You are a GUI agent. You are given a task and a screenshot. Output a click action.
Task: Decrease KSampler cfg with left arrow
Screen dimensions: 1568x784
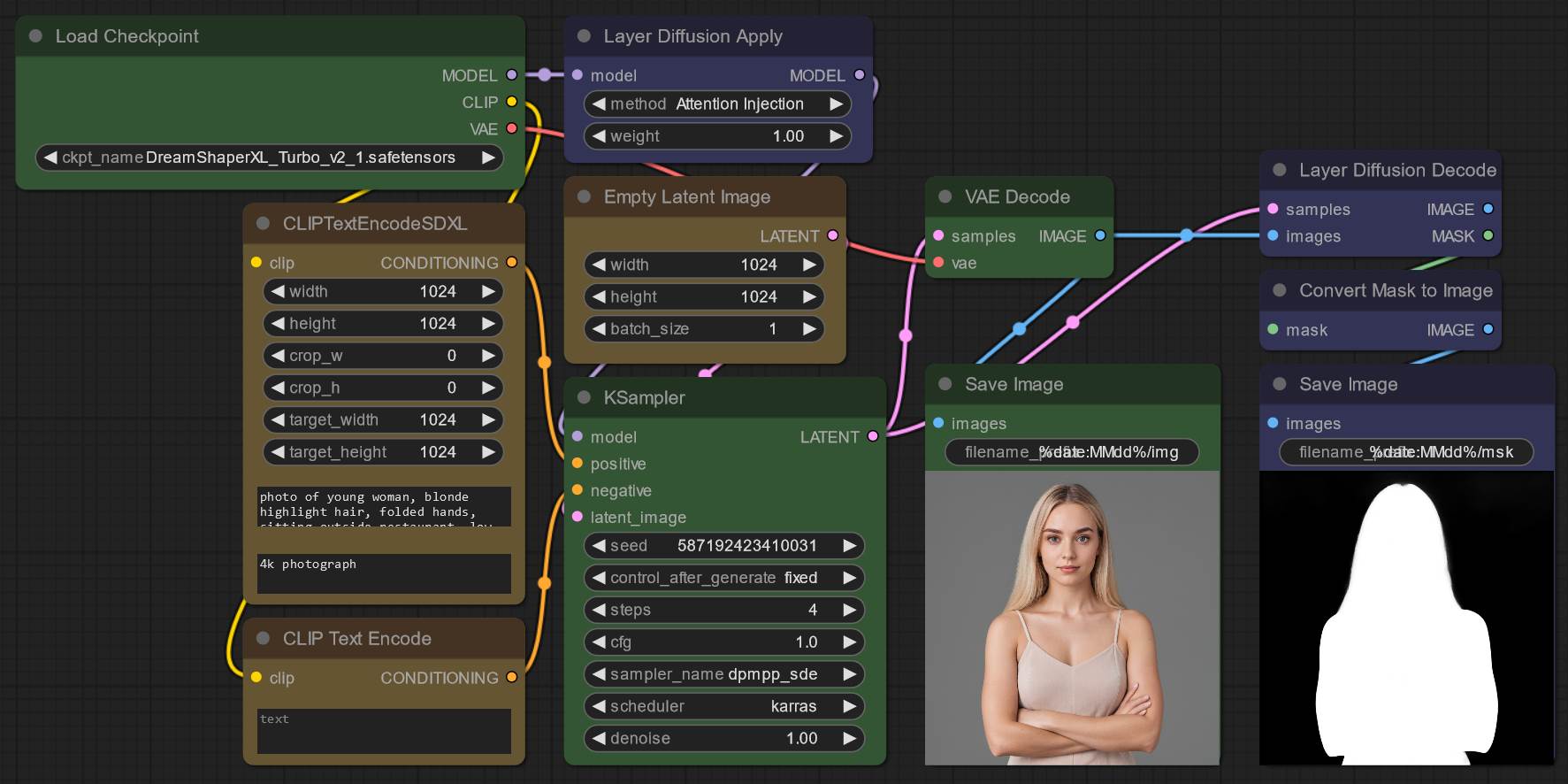599,642
